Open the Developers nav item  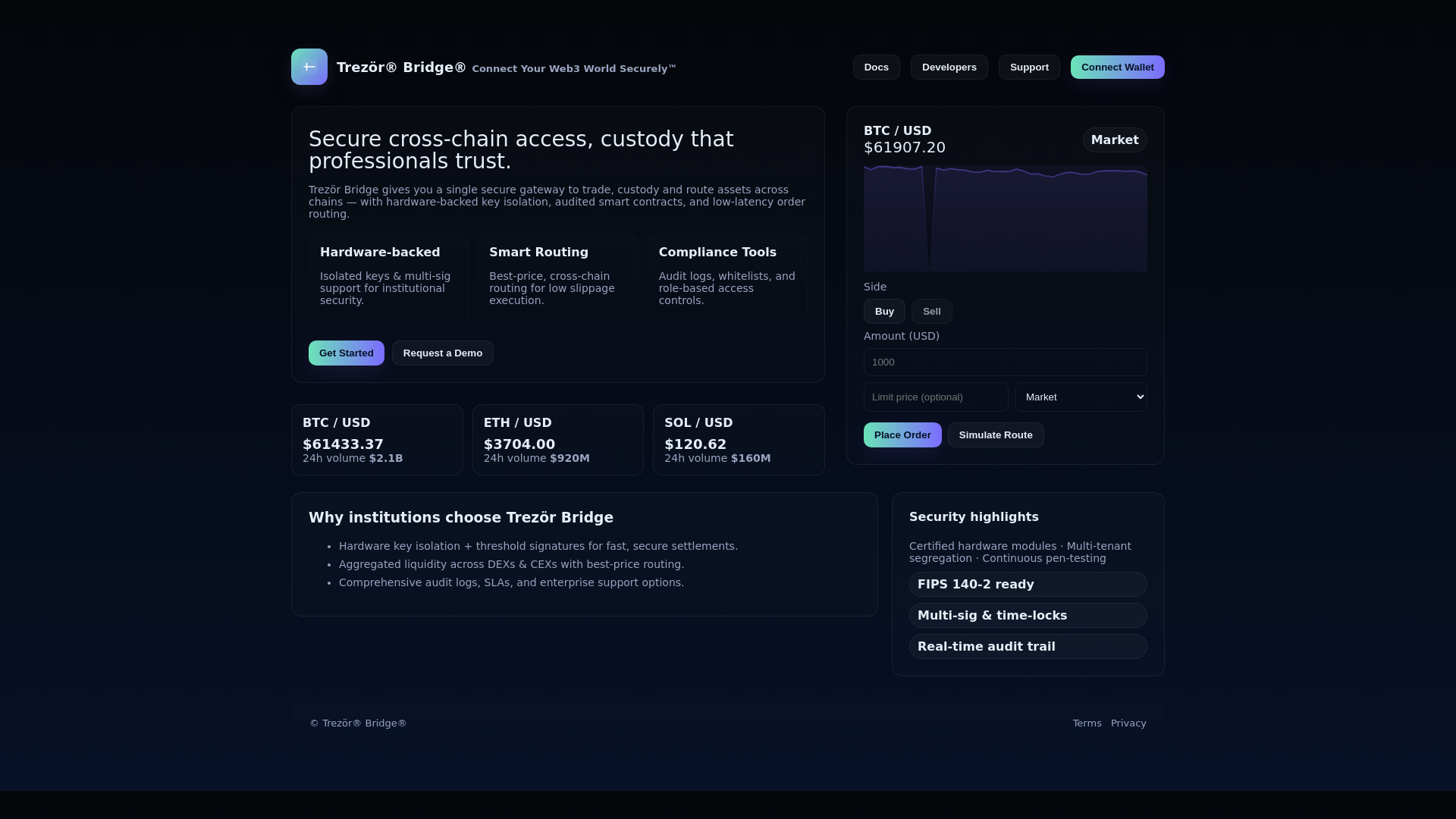[949, 67]
